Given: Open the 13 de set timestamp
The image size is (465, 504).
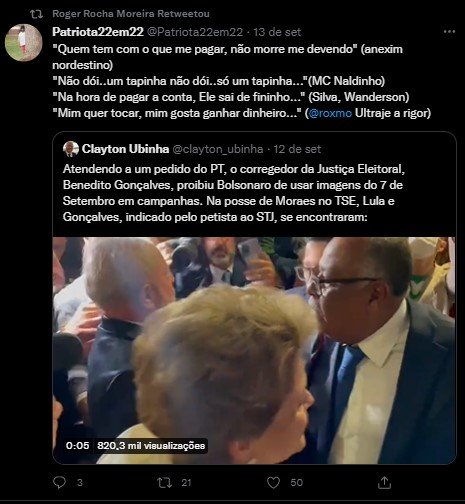Looking at the screenshot, I should (277, 32).
